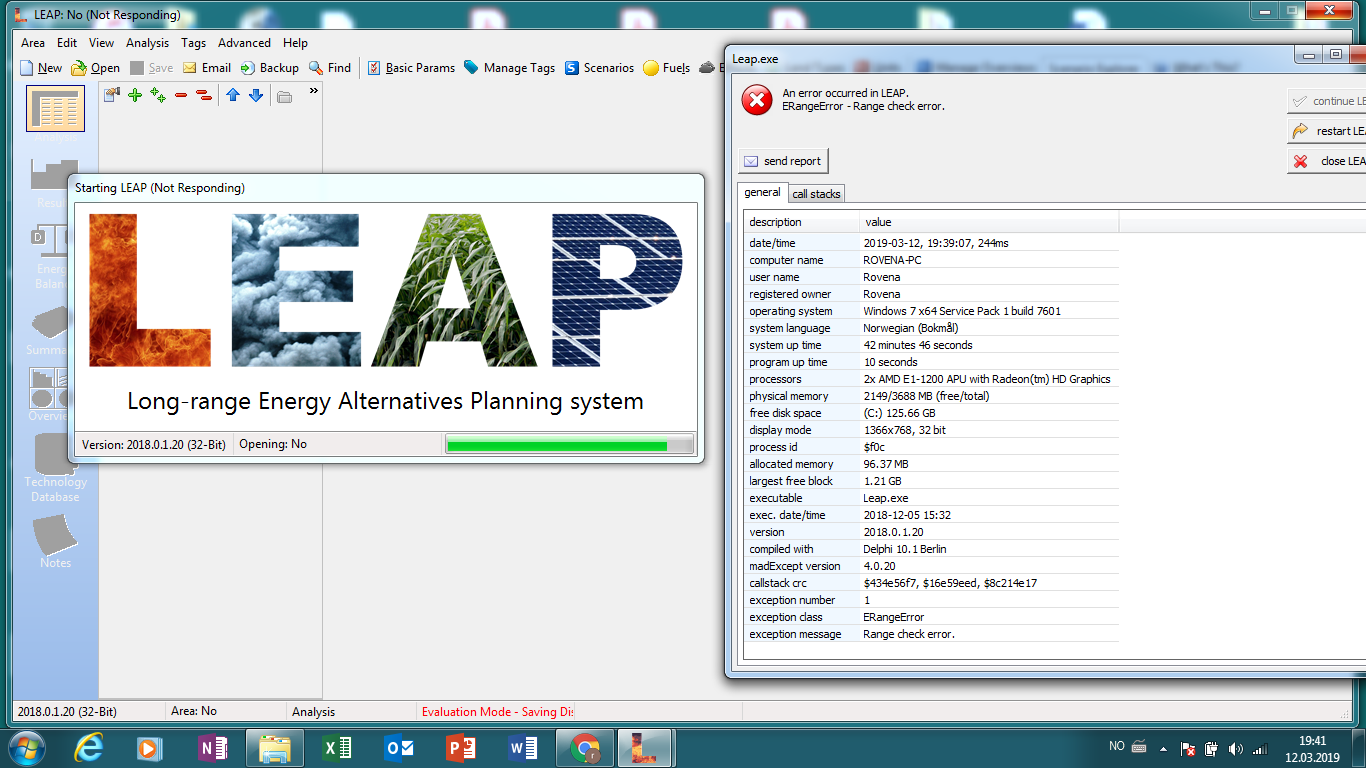Click the red minus delete-branch icon
This screenshot has height=768, width=1366.
[x=181, y=95]
